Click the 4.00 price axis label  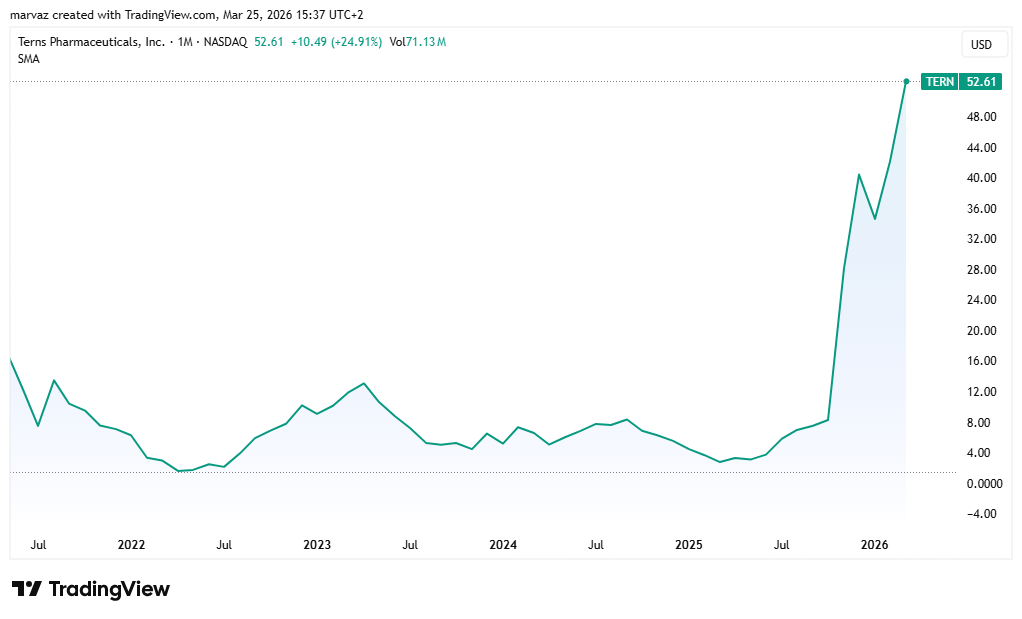[x=978, y=452]
